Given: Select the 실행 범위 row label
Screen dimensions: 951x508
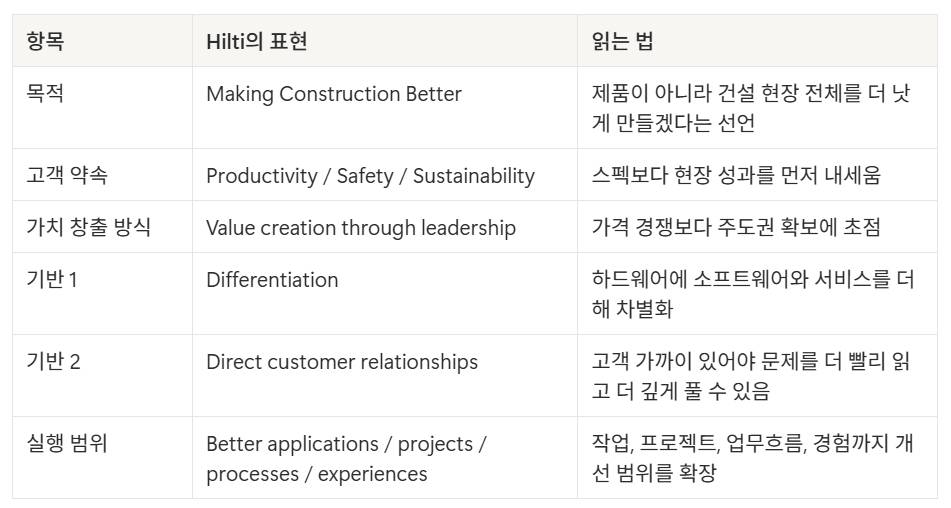Looking at the screenshot, I should pyautogui.click(x=67, y=443).
